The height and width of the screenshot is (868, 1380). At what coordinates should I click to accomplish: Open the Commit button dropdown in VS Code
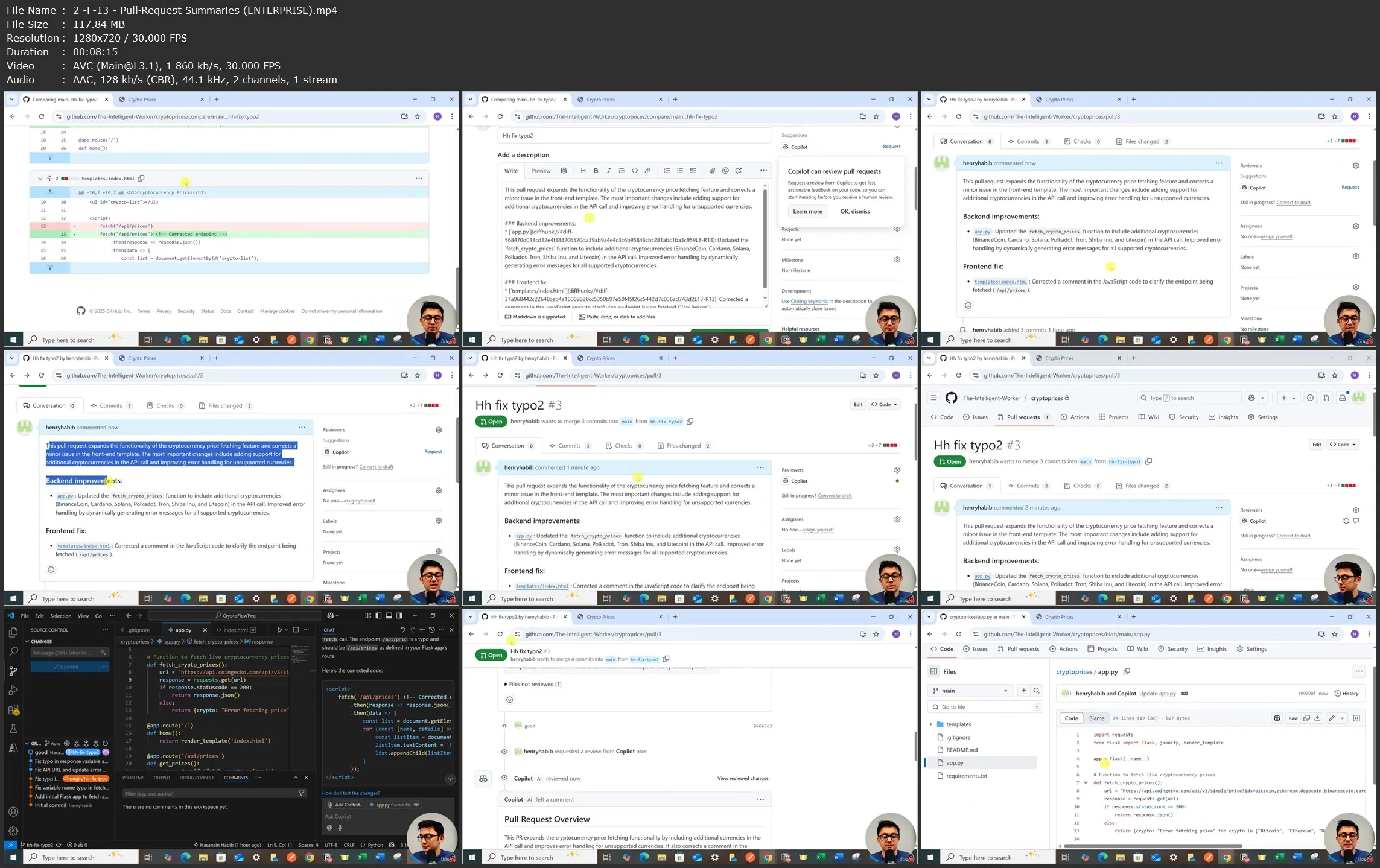tap(104, 667)
